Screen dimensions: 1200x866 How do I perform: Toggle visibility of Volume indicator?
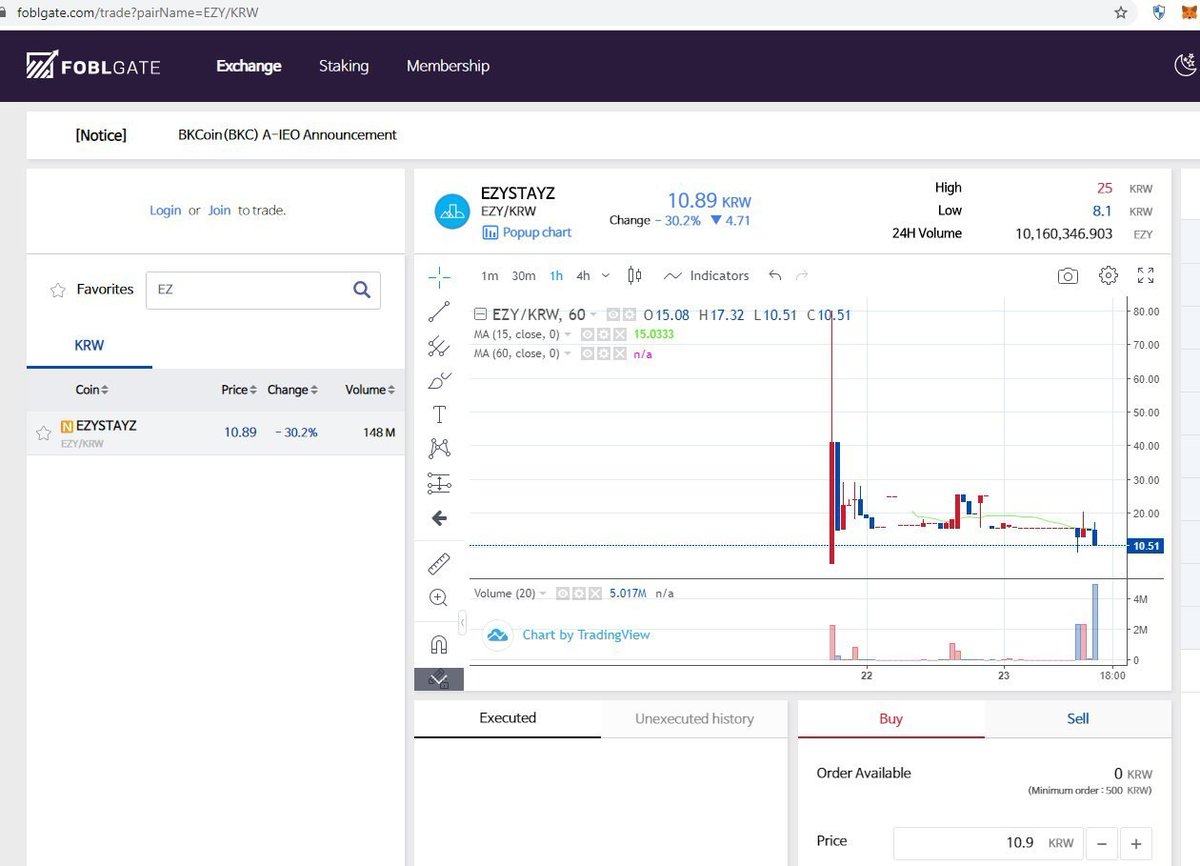click(x=562, y=593)
